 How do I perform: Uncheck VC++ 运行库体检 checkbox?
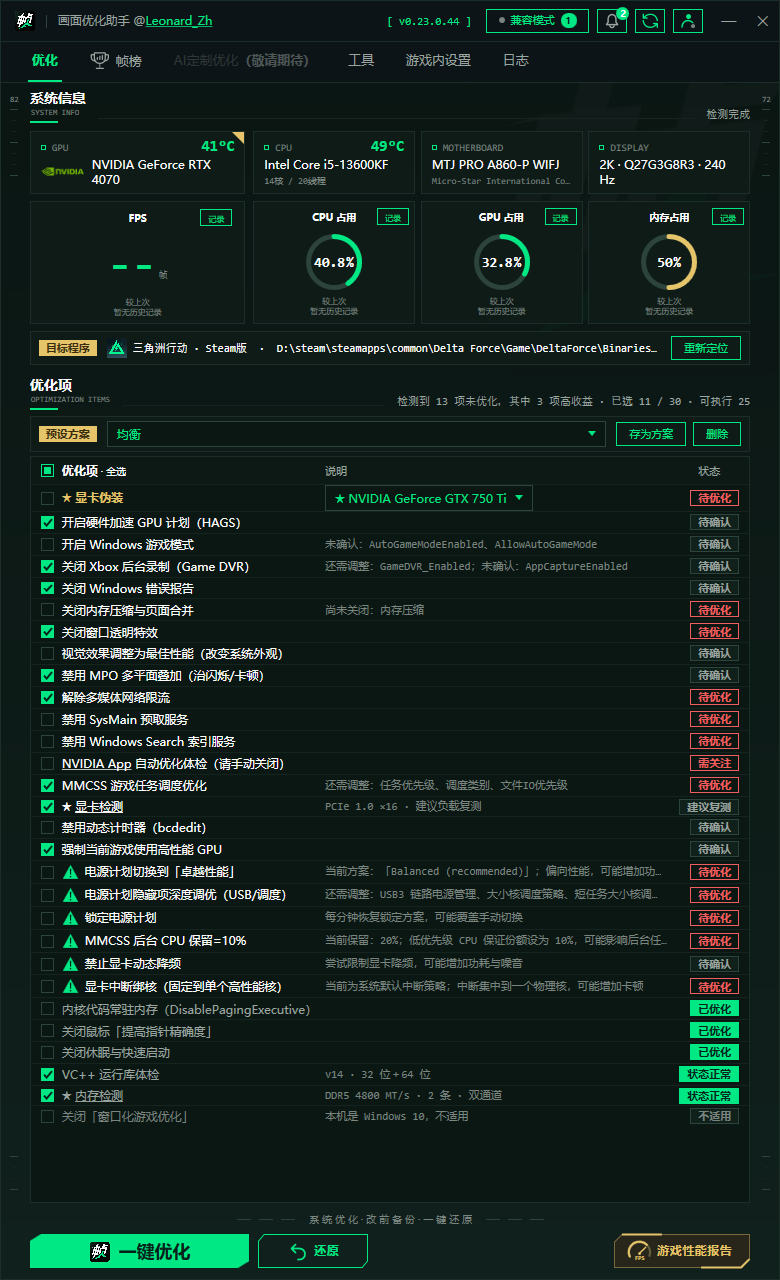(47, 1074)
